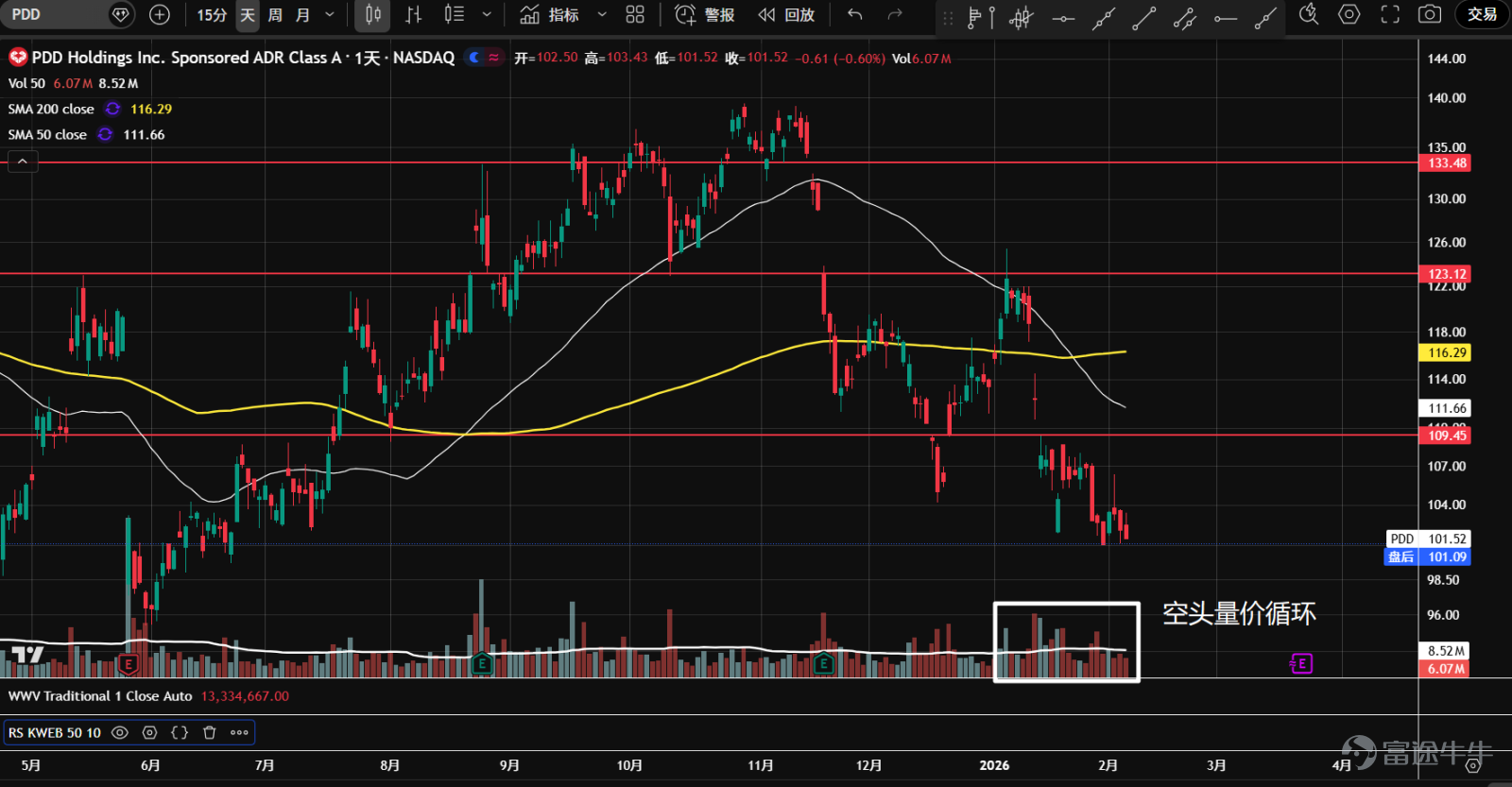1512x787 pixels.
Task: Open the green earnings marker near December
Action: point(824,663)
